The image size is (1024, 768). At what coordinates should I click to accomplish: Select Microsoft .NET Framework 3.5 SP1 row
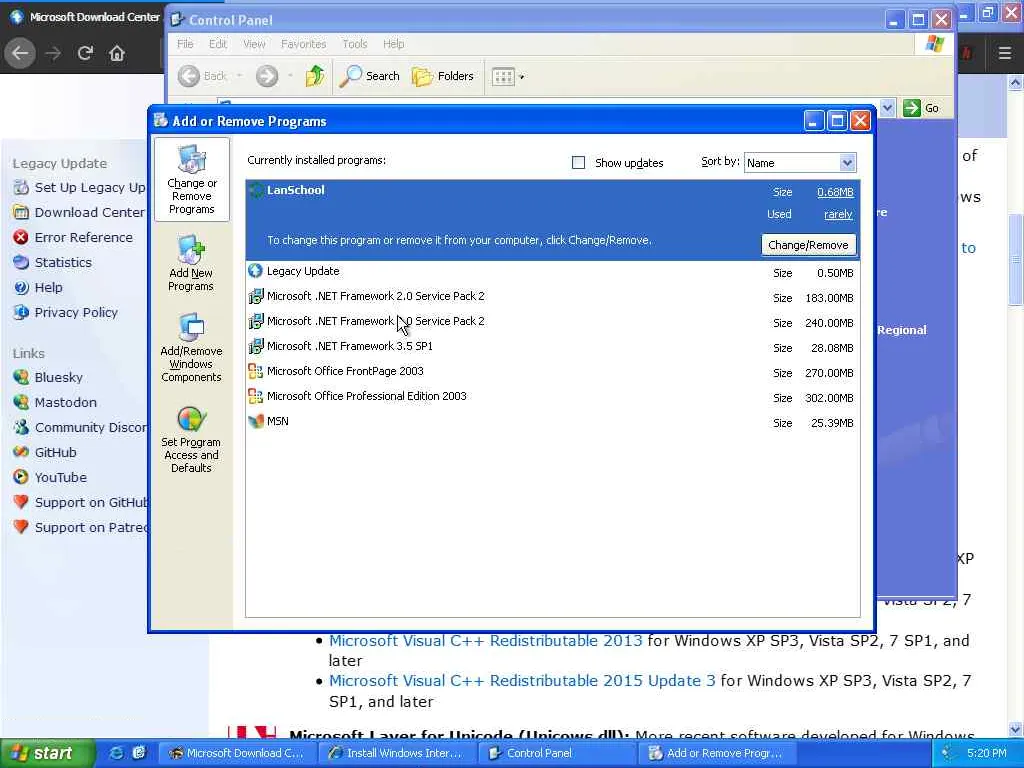click(x=552, y=347)
